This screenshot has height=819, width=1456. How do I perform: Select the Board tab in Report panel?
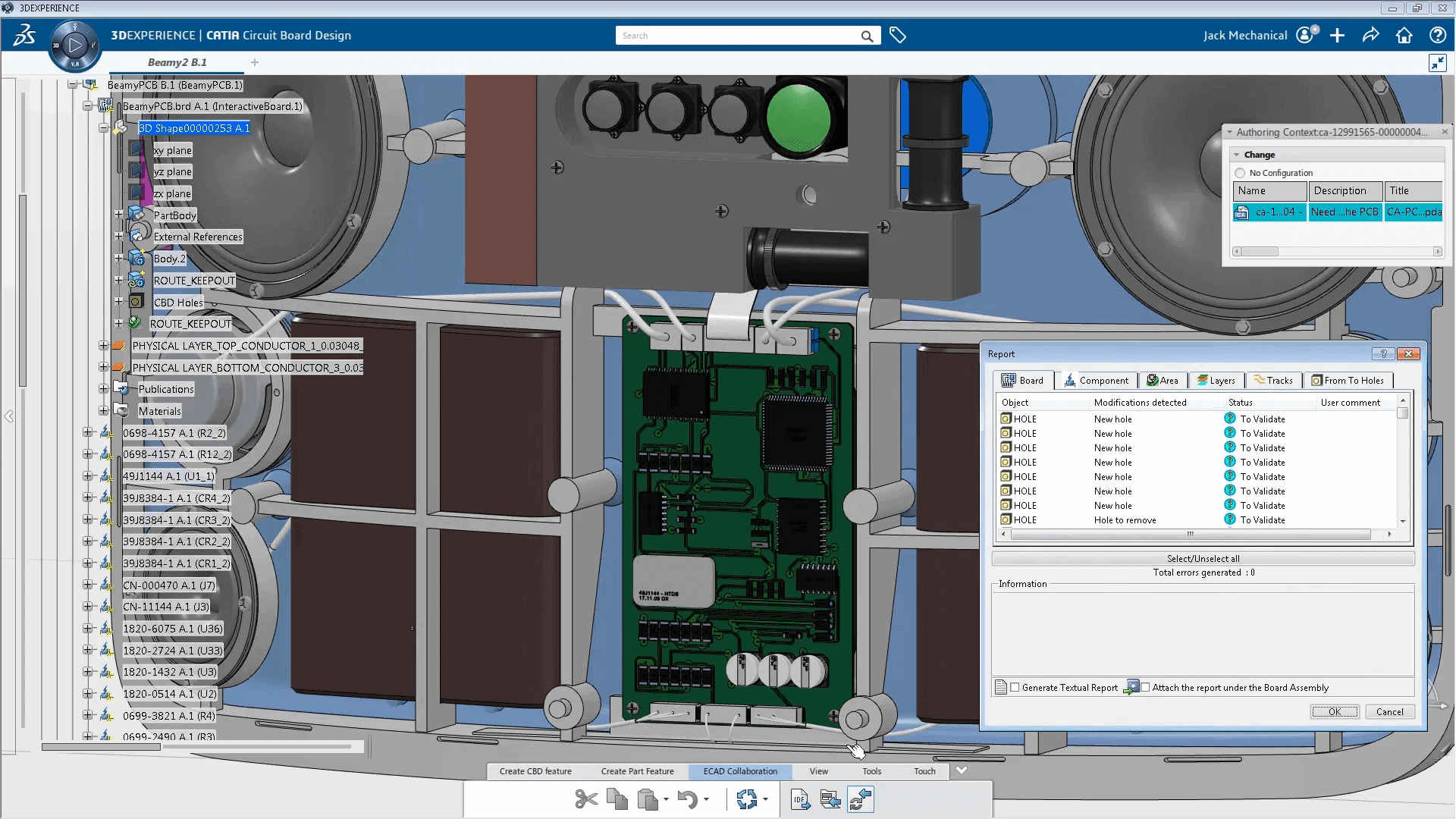coord(1024,380)
